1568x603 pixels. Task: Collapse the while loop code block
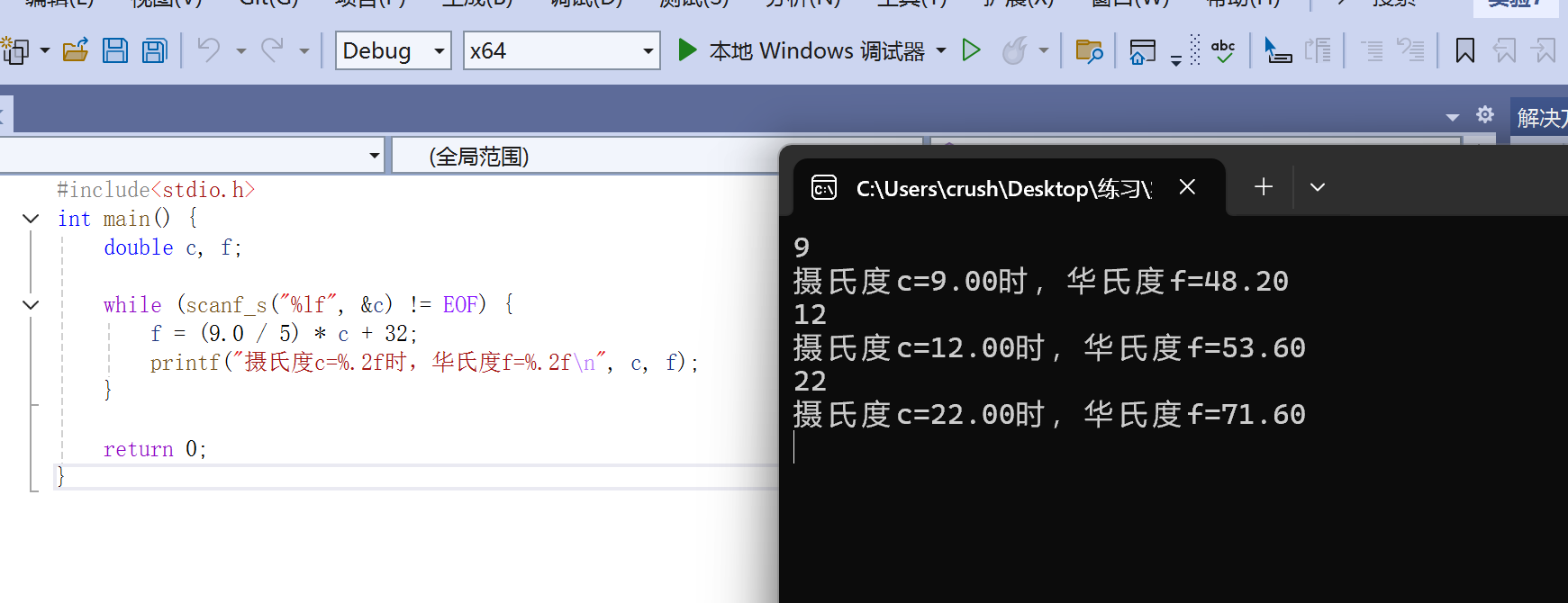31,305
